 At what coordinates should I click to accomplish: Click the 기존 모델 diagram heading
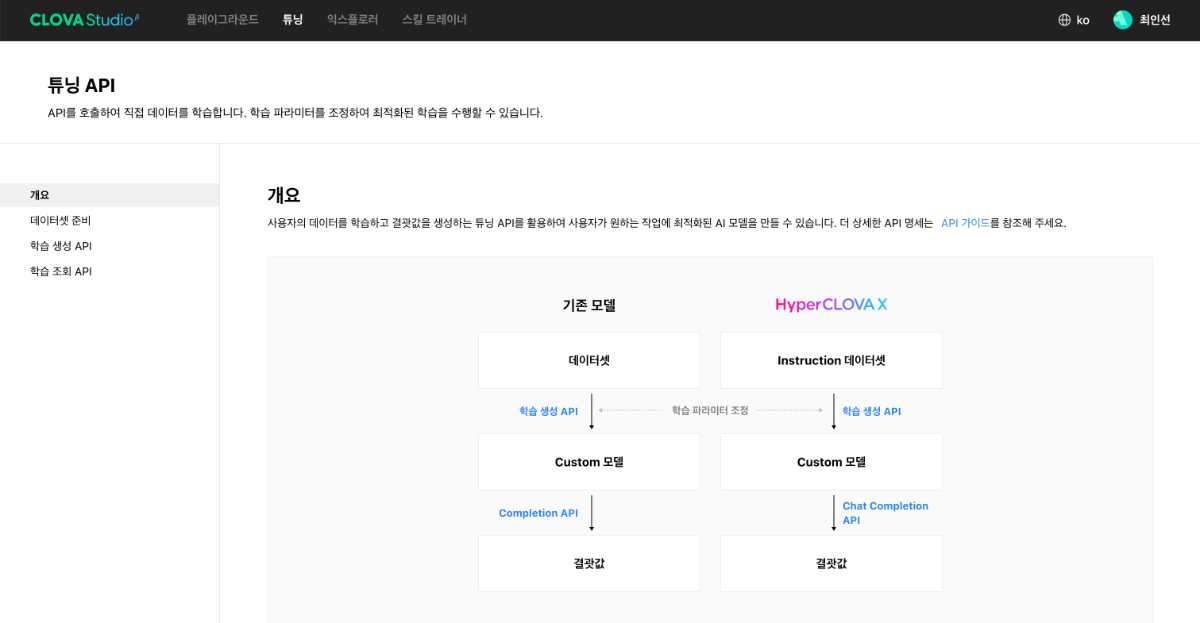click(589, 306)
